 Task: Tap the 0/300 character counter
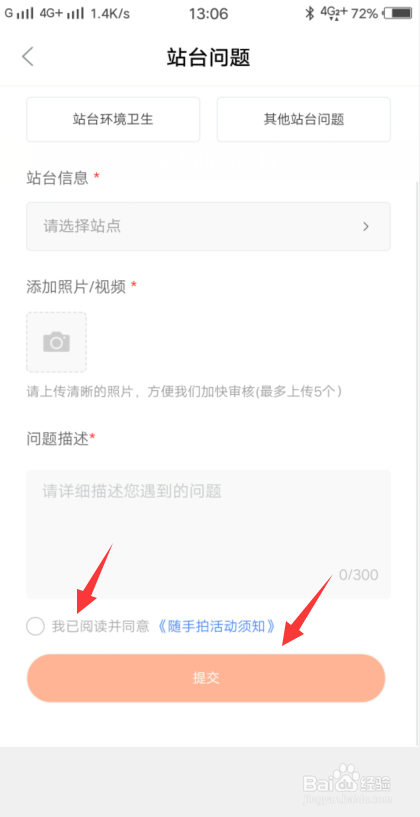pos(359,575)
